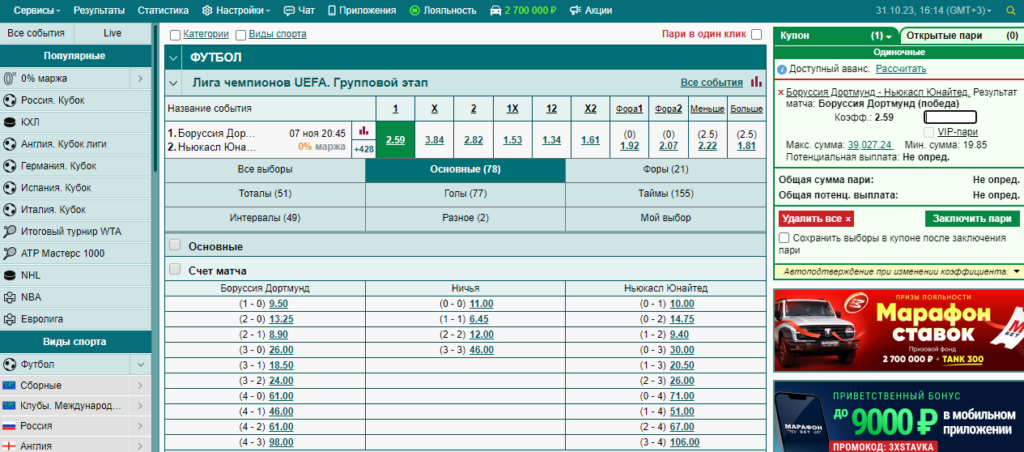Click the EU flag icon beside Сборные

[x=9, y=385]
